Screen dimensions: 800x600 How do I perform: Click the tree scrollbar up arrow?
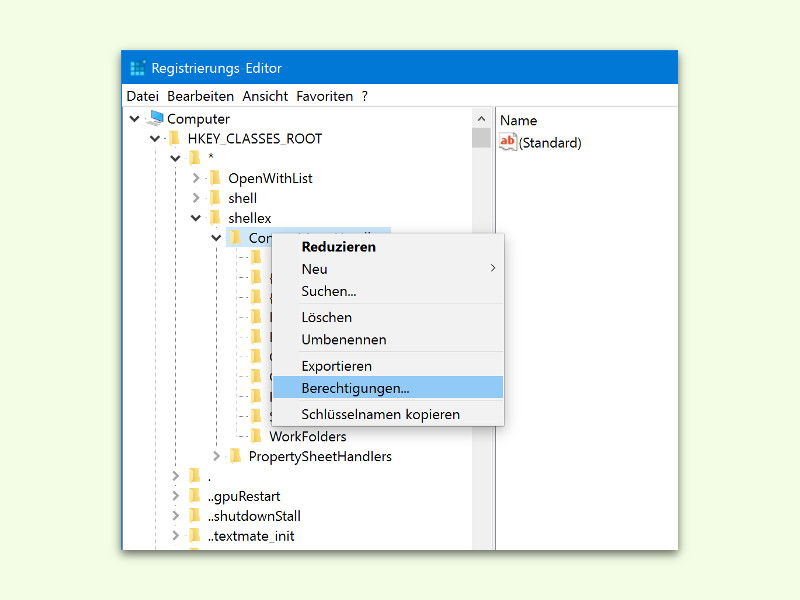tap(481, 119)
